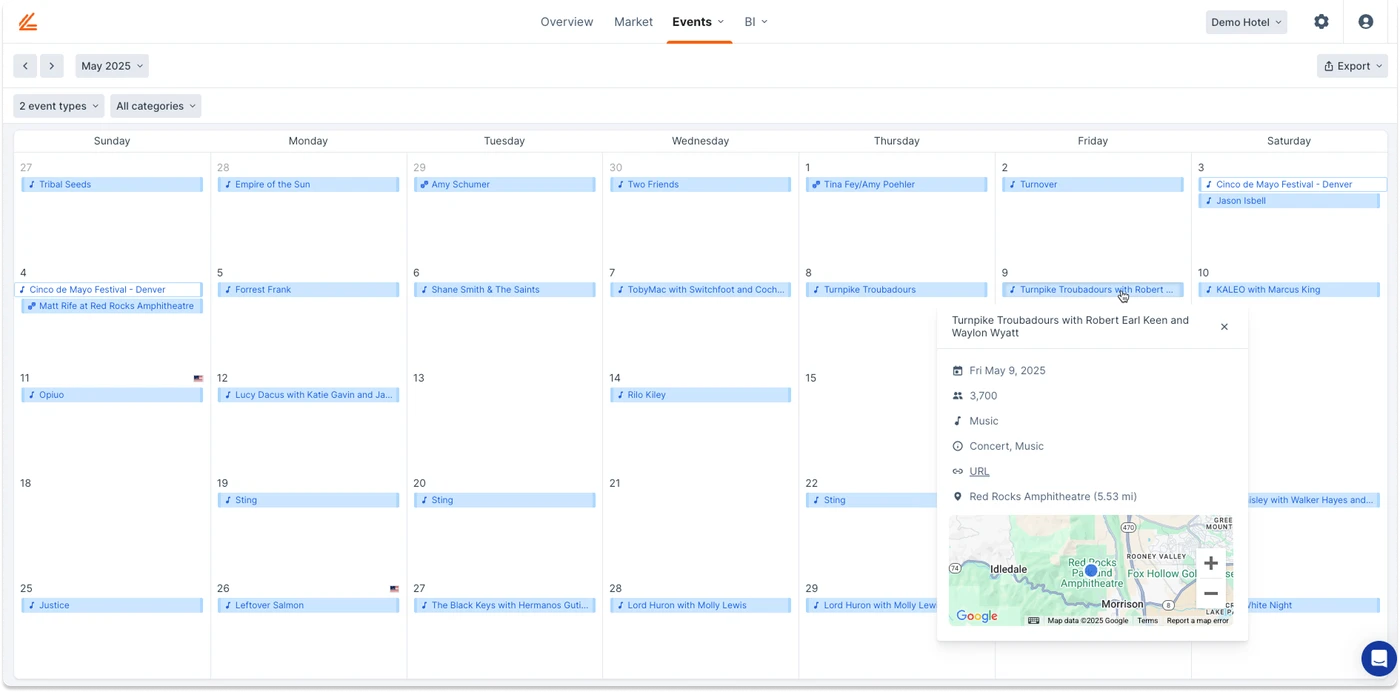This screenshot has height=692, width=1400.
Task: Open the Walker Hayes event on Saturday
Action: coord(1314,500)
